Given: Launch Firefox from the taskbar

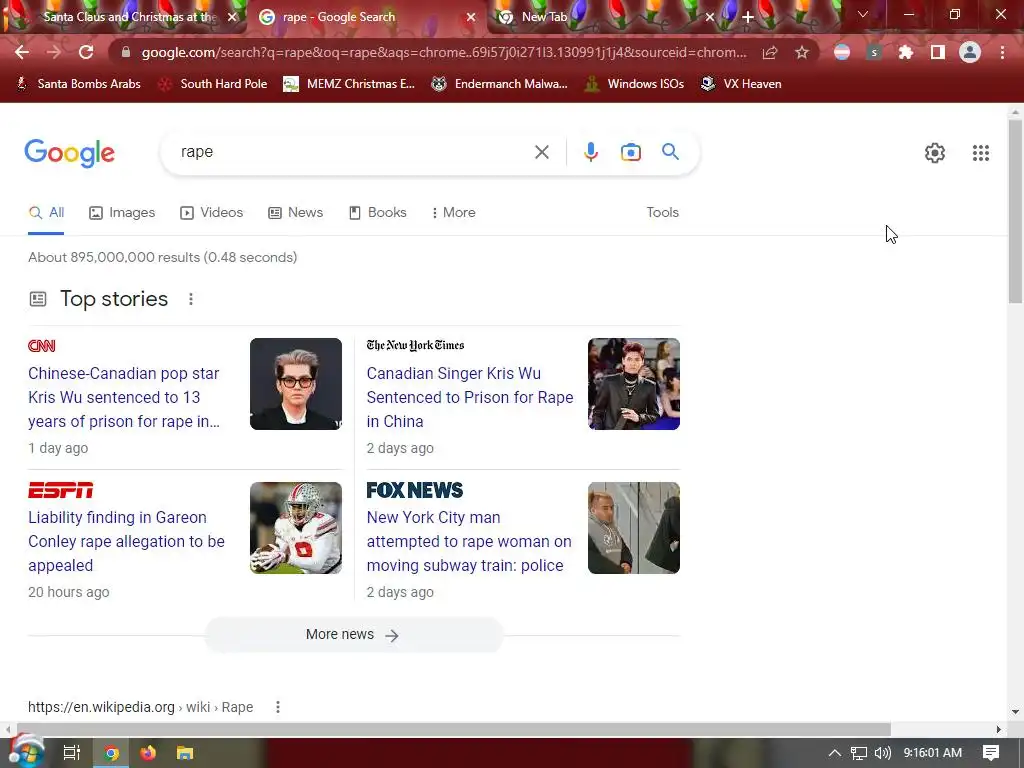Looking at the screenshot, I should (148, 753).
